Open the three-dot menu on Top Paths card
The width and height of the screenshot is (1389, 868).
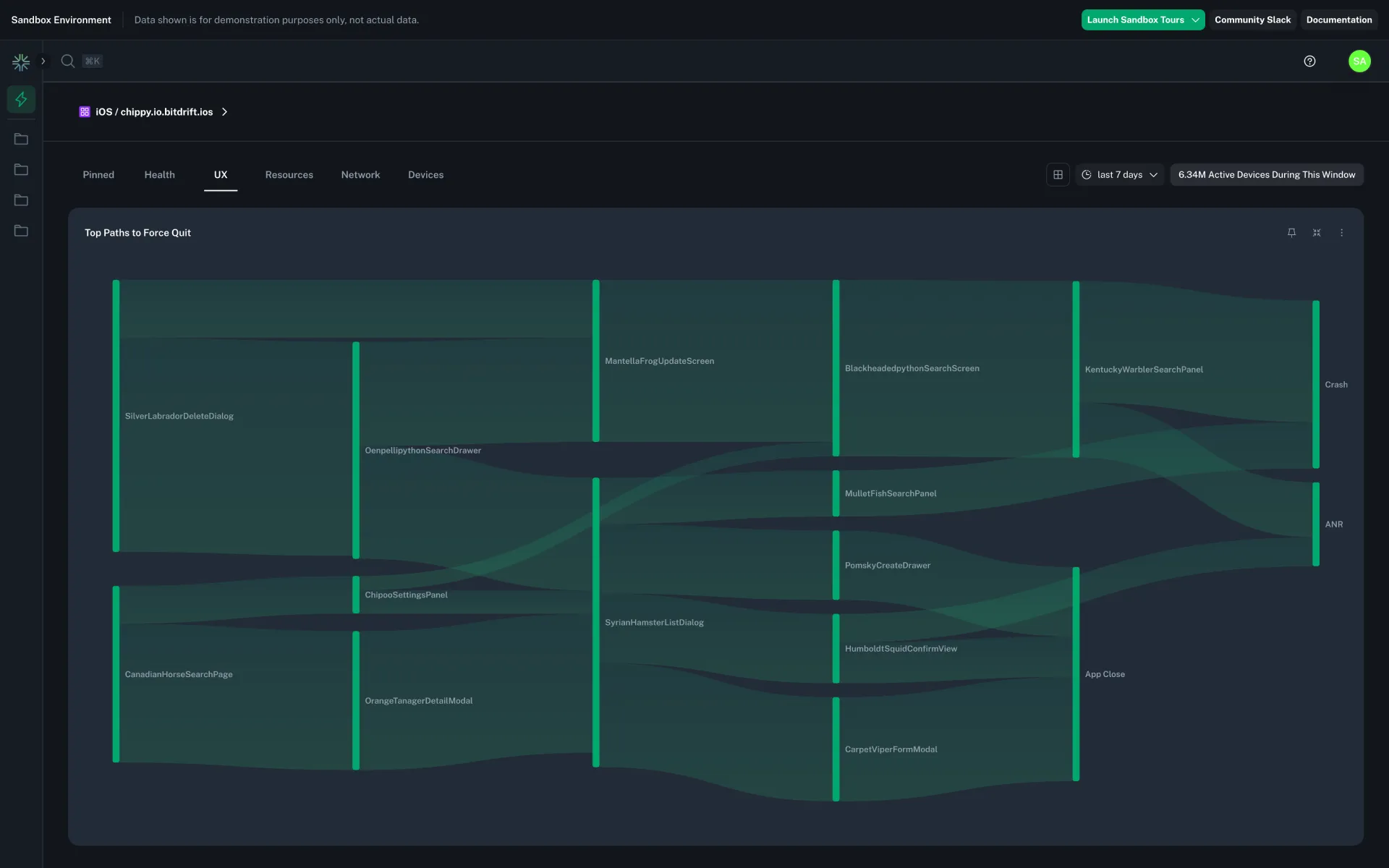tap(1342, 232)
